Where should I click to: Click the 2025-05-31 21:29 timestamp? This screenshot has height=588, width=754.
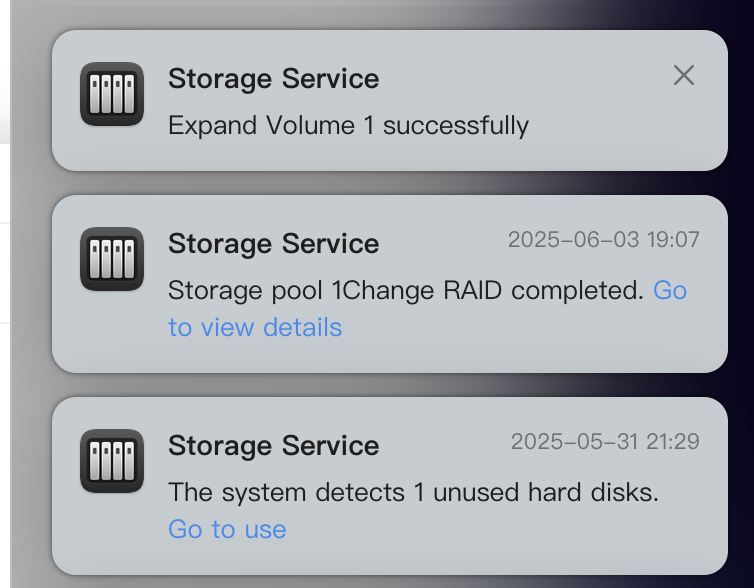[605, 441]
